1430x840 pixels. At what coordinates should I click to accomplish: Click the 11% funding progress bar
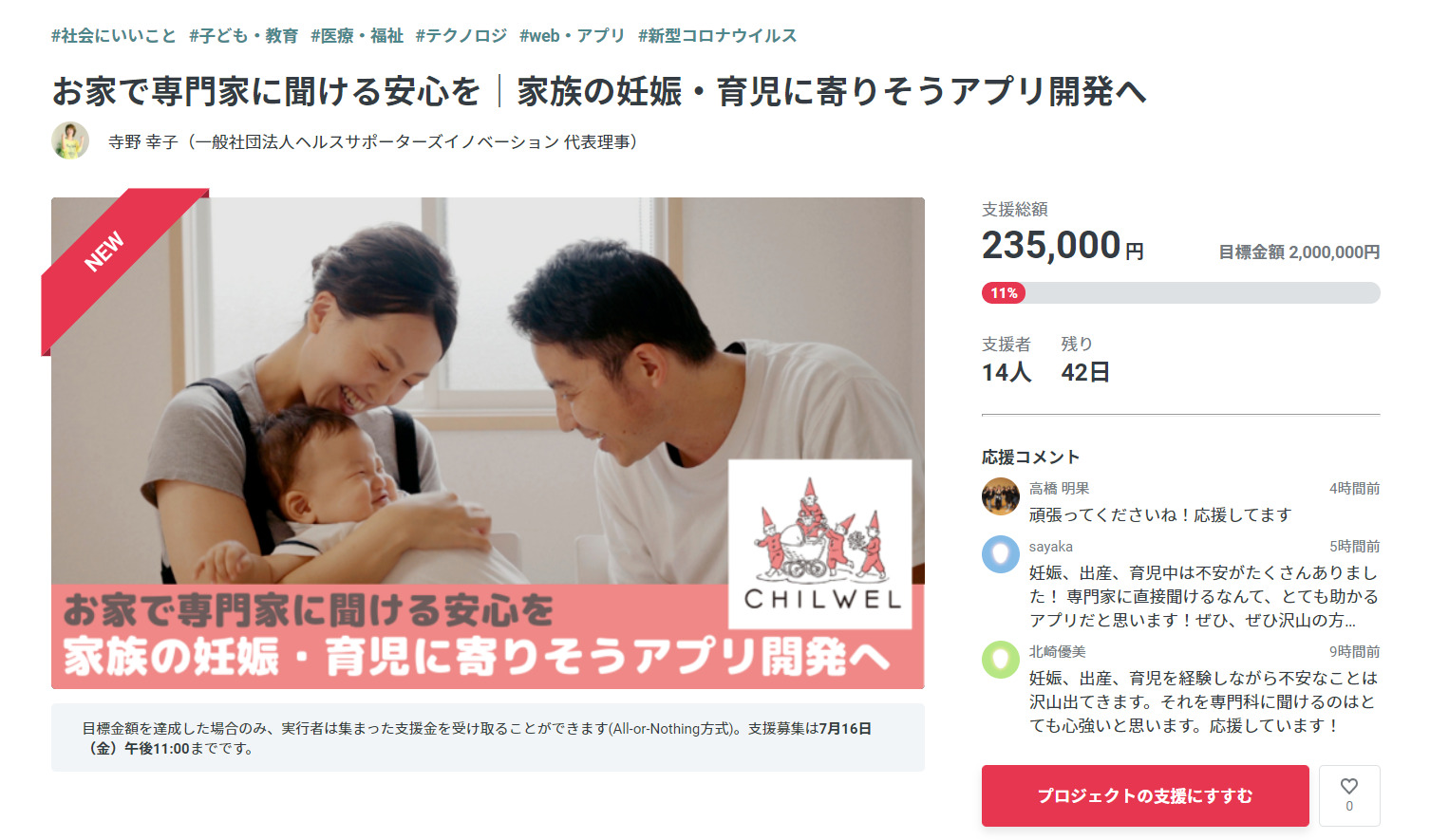click(1180, 292)
